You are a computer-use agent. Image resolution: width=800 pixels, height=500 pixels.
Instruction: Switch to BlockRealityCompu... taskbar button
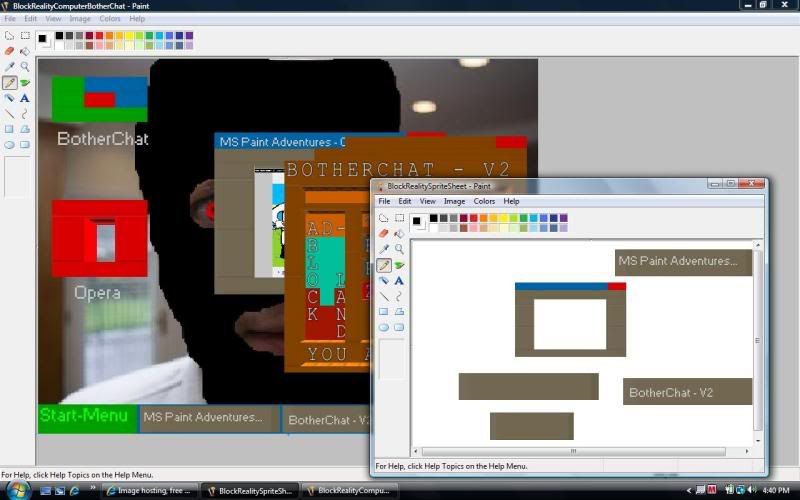point(349,491)
